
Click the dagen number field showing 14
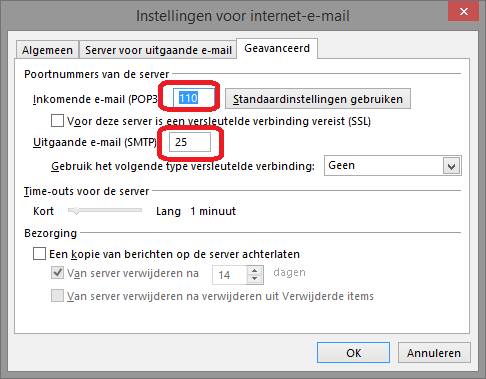click(230, 275)
